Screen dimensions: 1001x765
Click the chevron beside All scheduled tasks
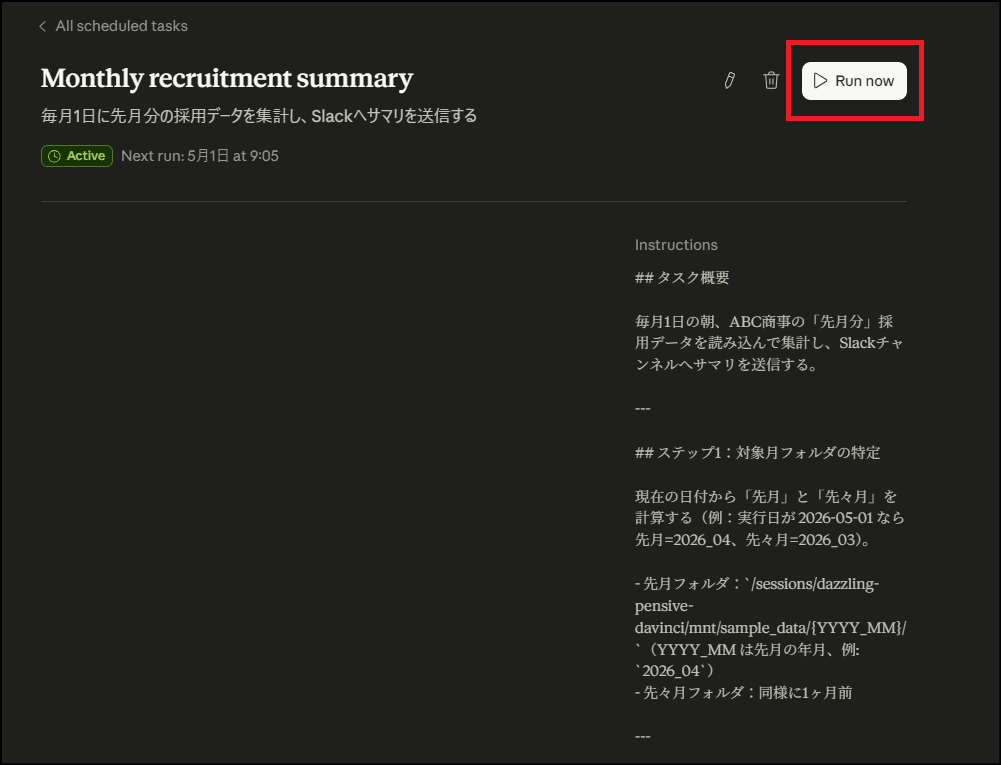pos(41,26)
